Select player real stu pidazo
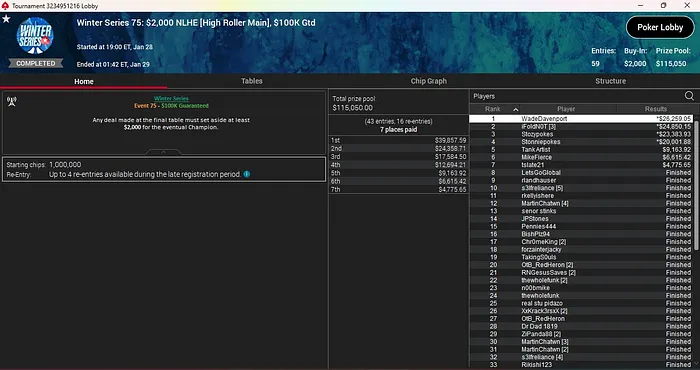700x370 pixels. click(x=581, y=303)
